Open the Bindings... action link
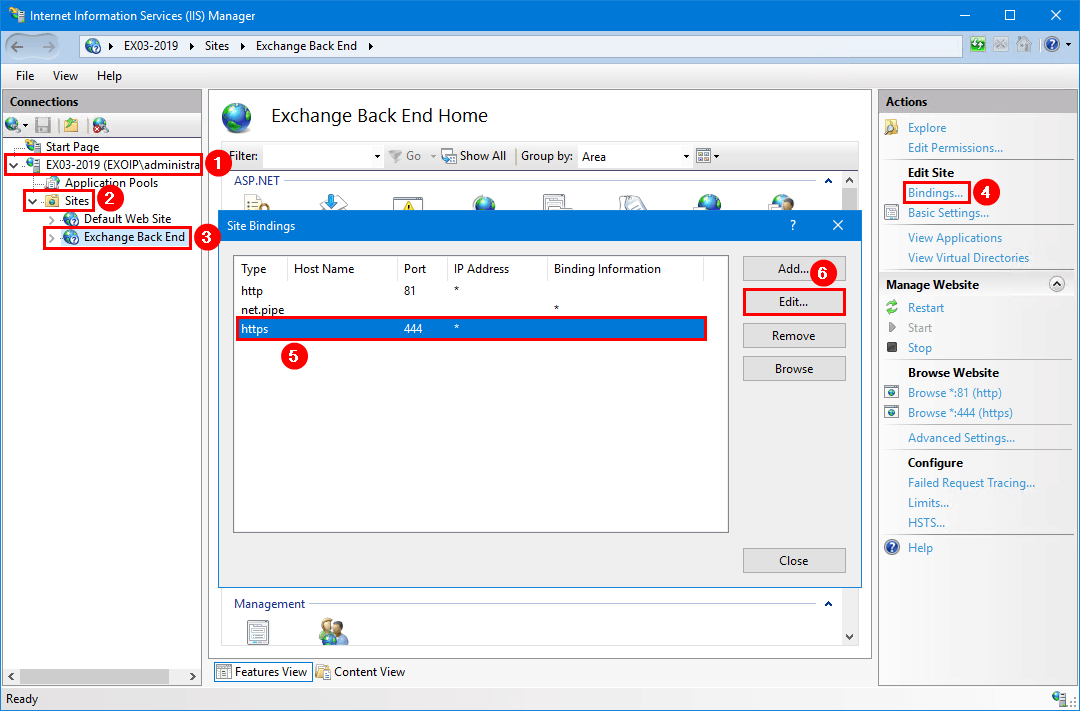This screenshot has width=1080, height=711. [x=935, y=193]
